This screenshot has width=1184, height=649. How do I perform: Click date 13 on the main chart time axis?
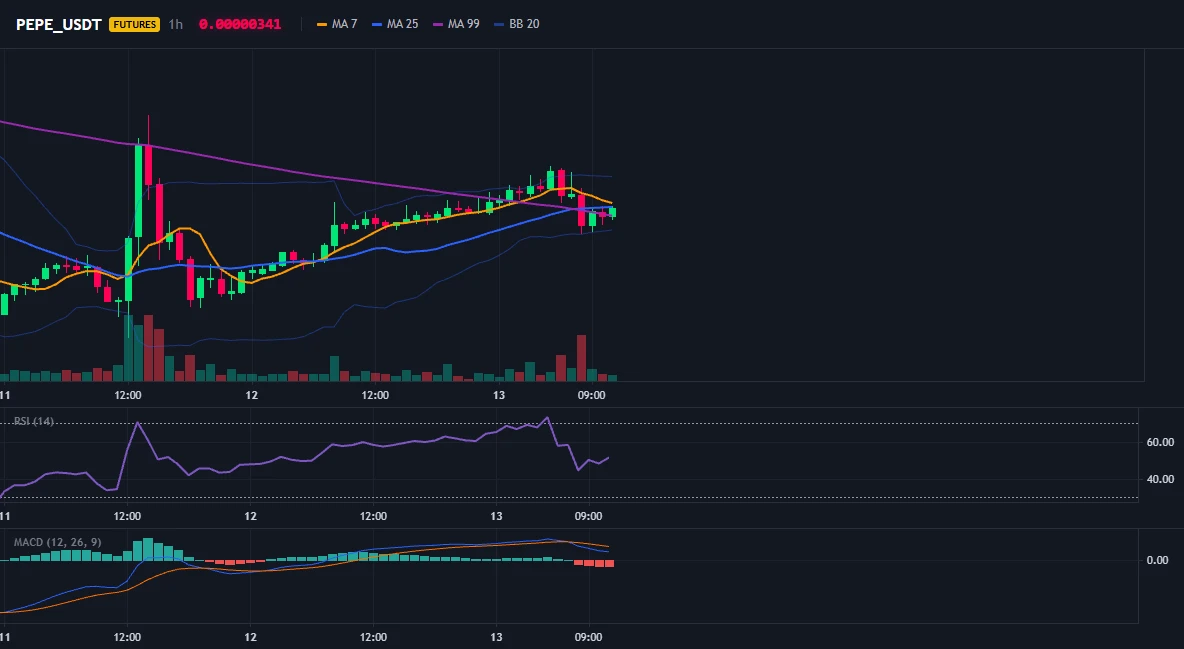point(498,395)
